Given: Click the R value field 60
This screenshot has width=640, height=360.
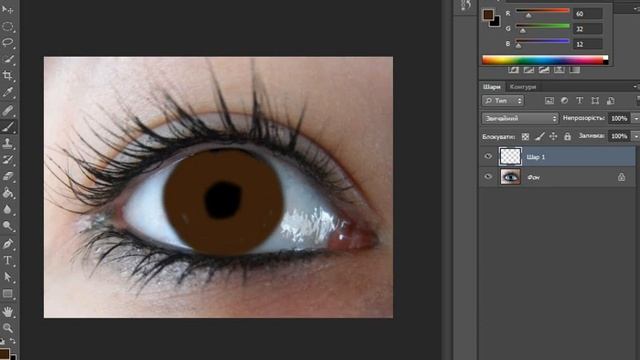Looking at the screenshot, I should (x=588, y=13).
